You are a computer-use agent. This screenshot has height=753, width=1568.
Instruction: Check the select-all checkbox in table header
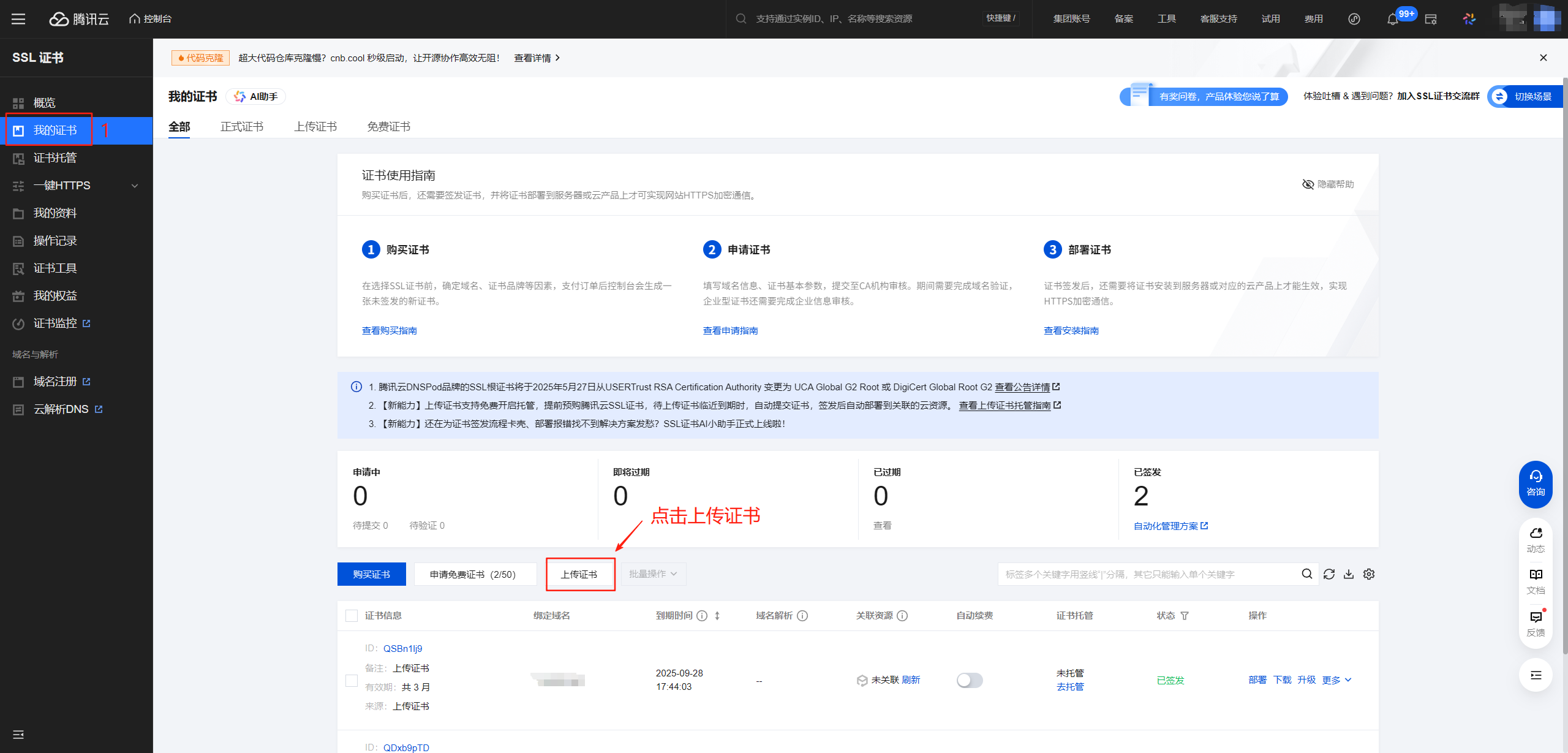click(x=352, y=616)
